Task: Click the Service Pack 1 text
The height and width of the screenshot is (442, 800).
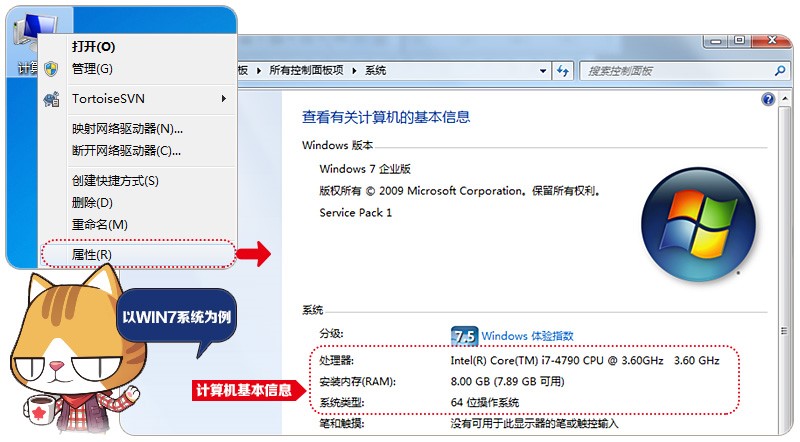Action: [356, 213]
